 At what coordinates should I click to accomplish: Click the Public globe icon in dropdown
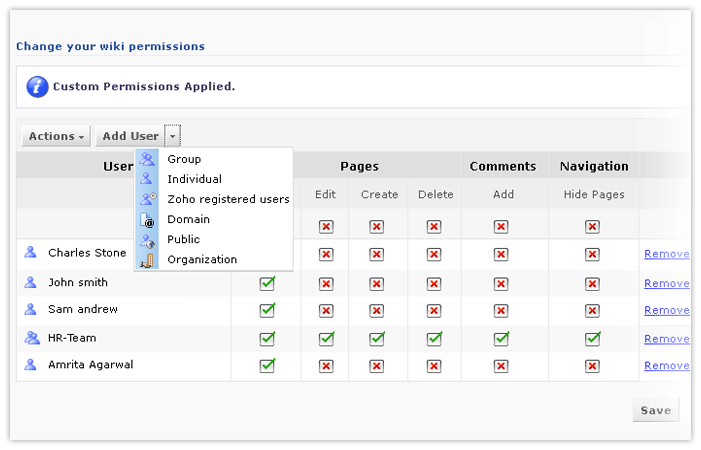[x=147, y=241]
